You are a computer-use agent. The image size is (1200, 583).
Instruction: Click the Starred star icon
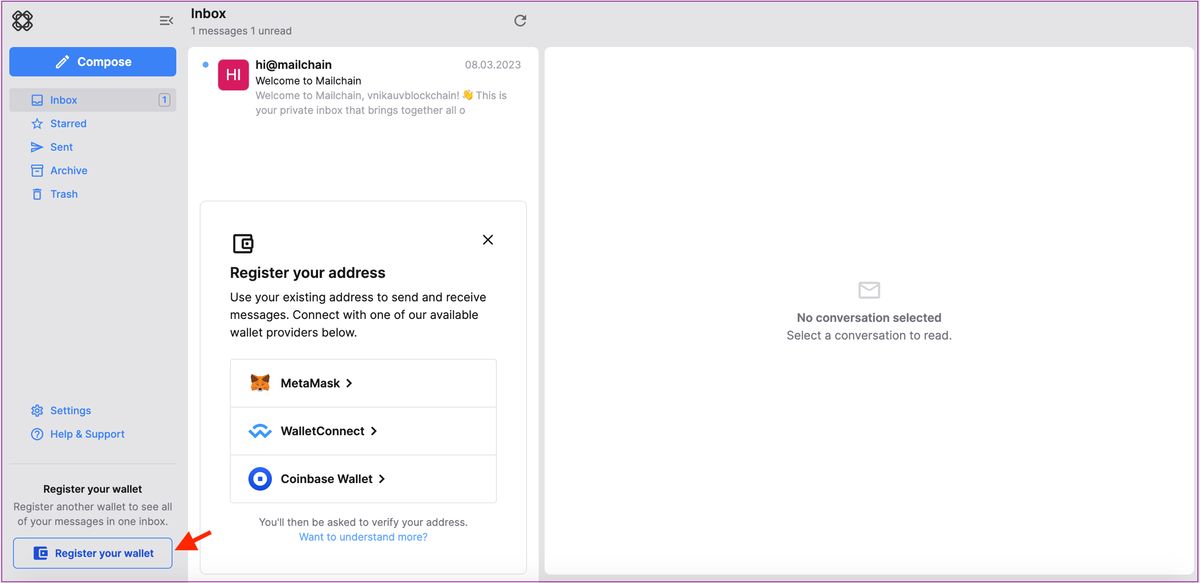(37, 124)
